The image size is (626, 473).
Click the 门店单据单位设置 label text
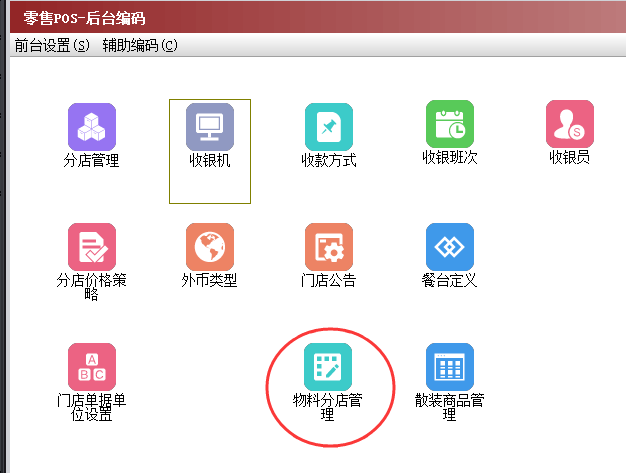(x=91, y=407)
